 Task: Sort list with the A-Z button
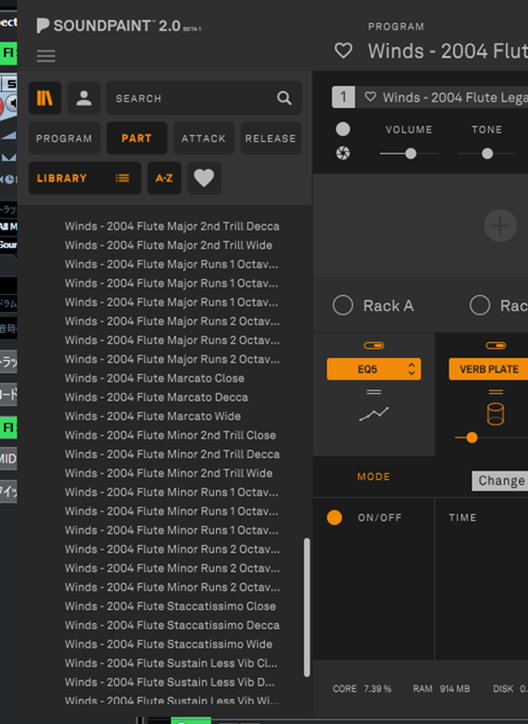[x=164, y=178]
